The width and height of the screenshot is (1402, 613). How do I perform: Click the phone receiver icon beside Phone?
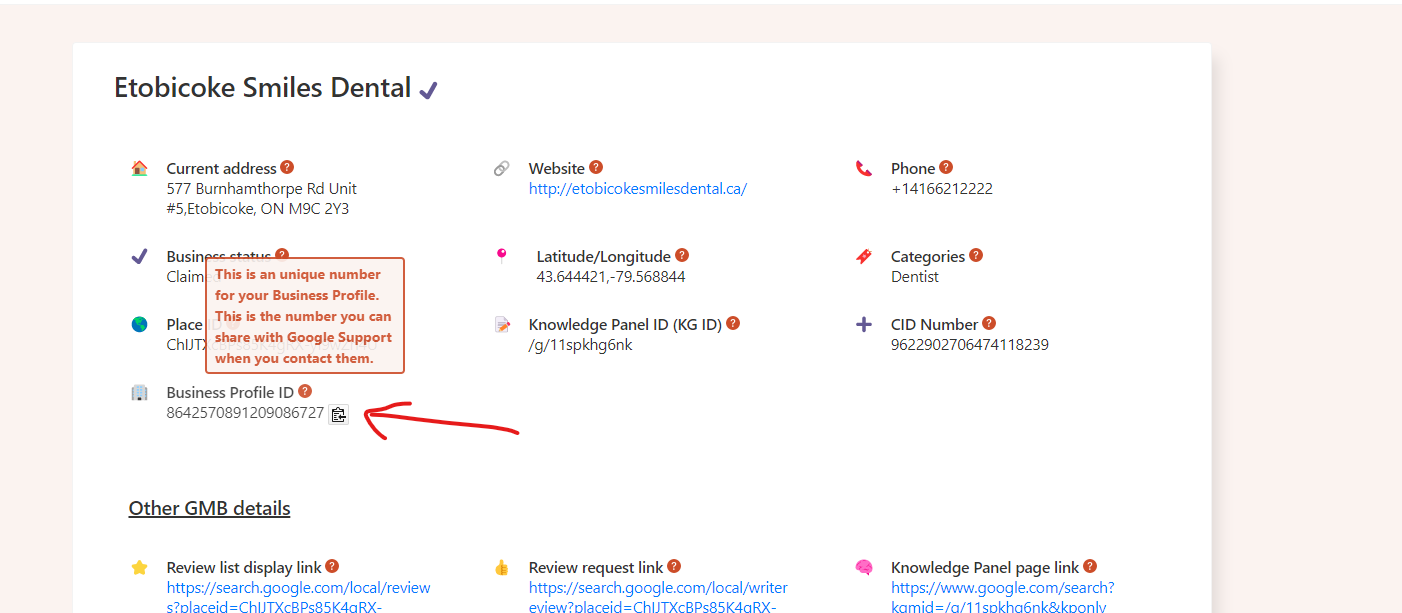click(x=864, y=168)
